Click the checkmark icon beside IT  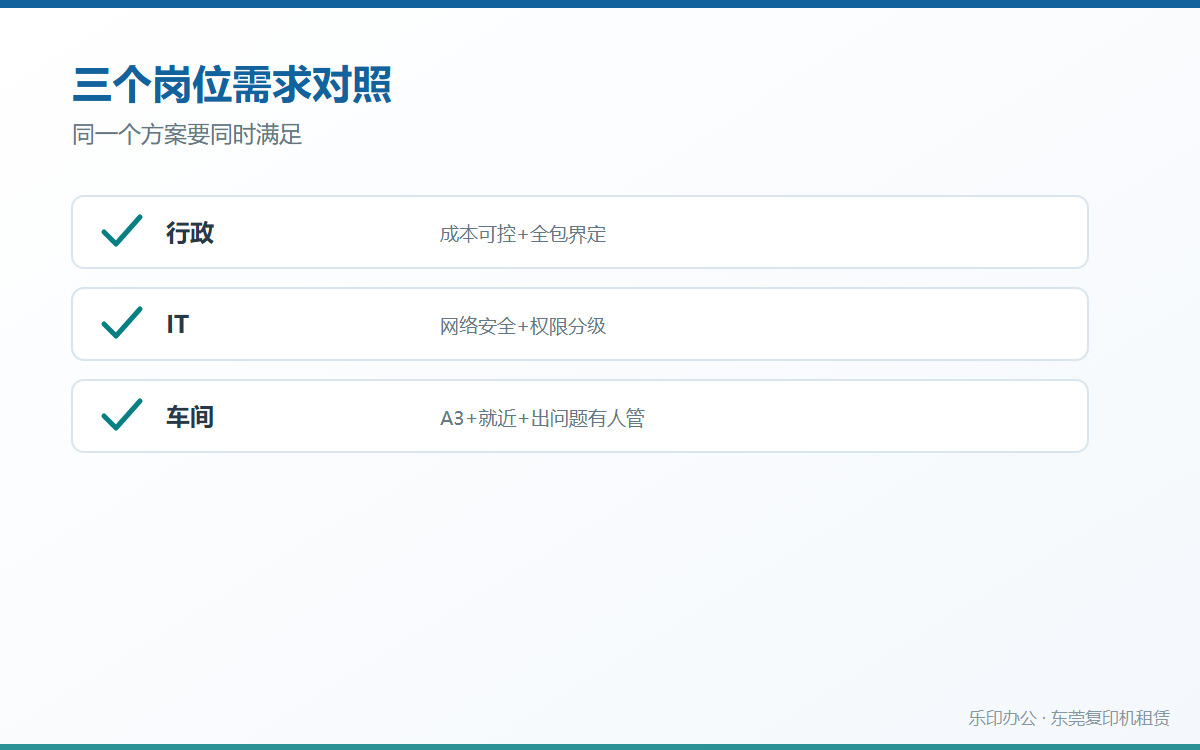point(122,324)
